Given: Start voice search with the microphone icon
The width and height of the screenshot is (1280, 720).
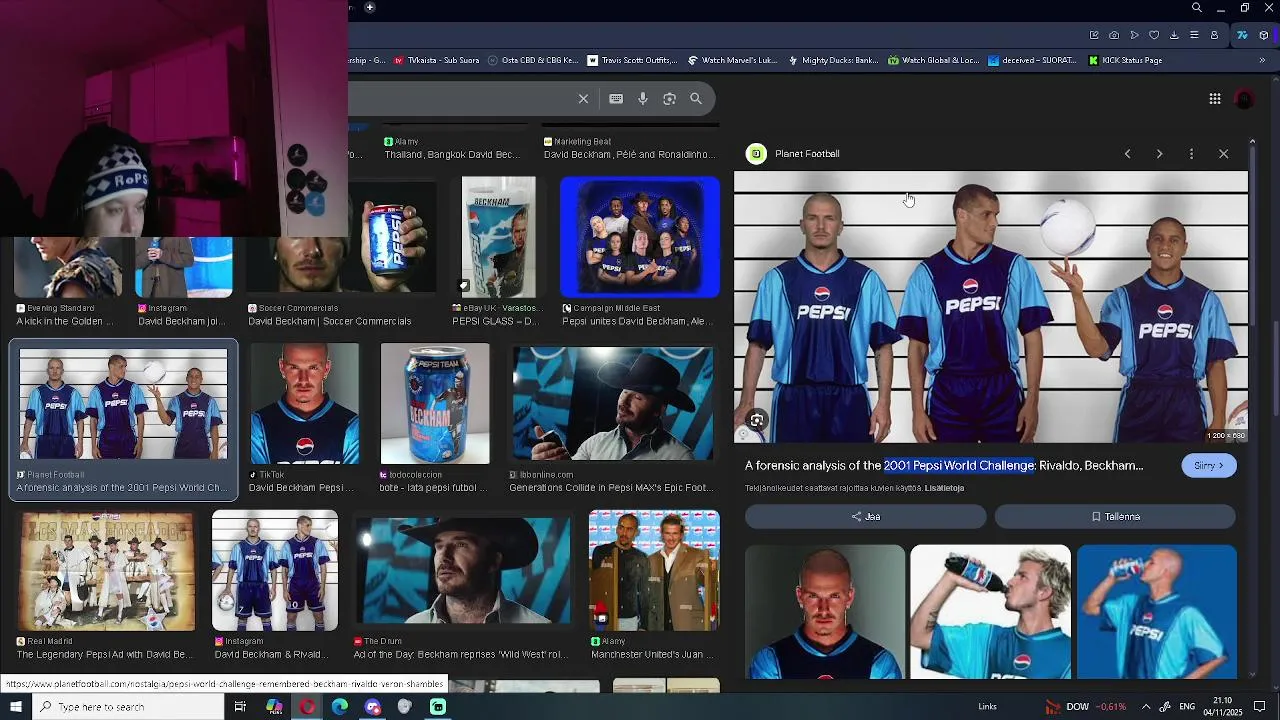Looking at the screenshot, I should coord(643,99).
